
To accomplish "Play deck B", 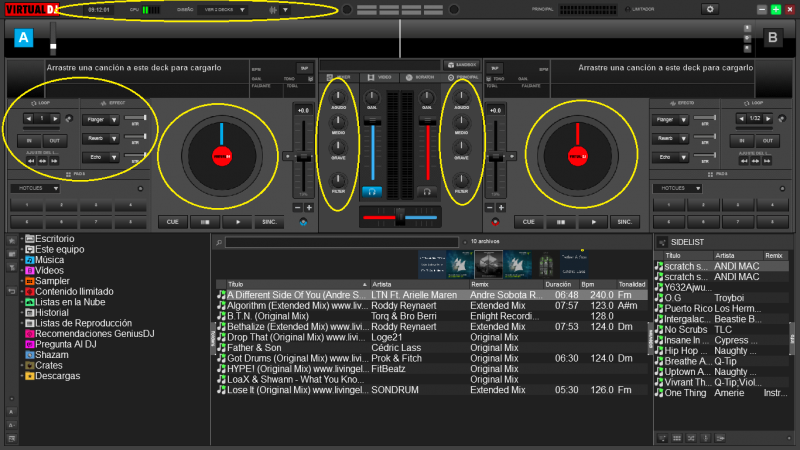I will tap(593, 222).
